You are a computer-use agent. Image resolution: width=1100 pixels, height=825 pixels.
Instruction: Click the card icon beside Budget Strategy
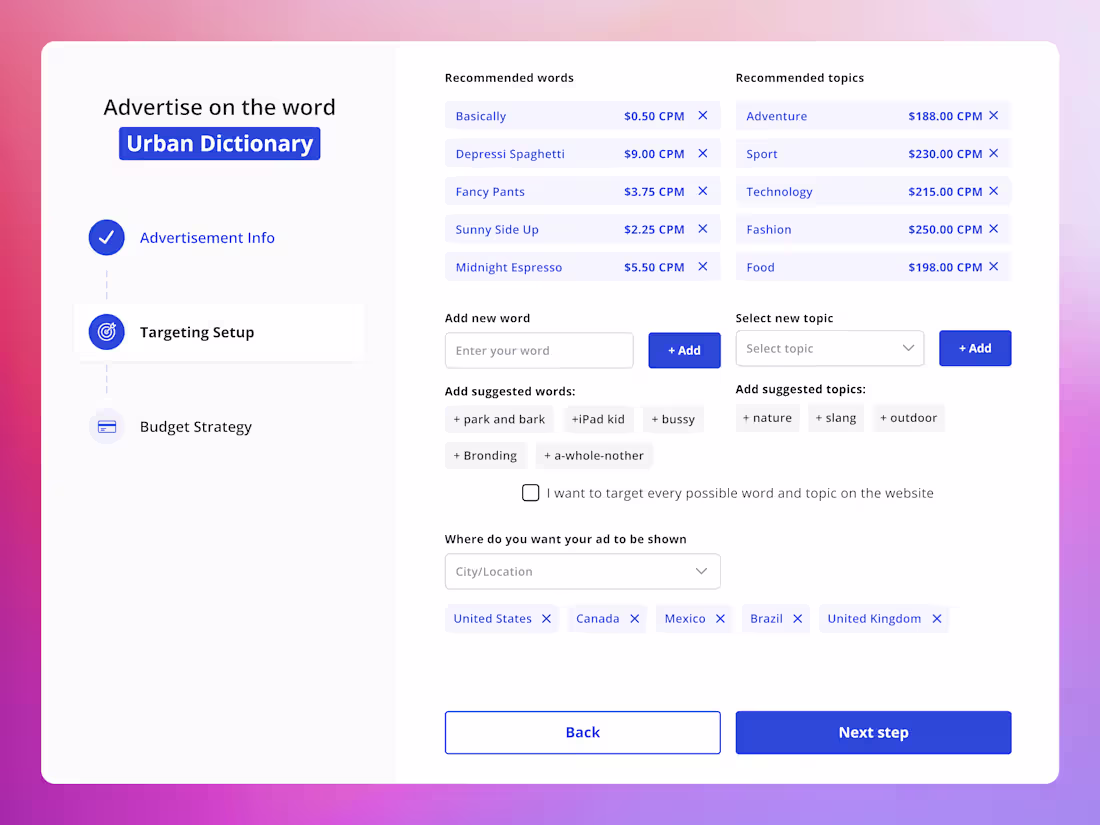(106, 426)
